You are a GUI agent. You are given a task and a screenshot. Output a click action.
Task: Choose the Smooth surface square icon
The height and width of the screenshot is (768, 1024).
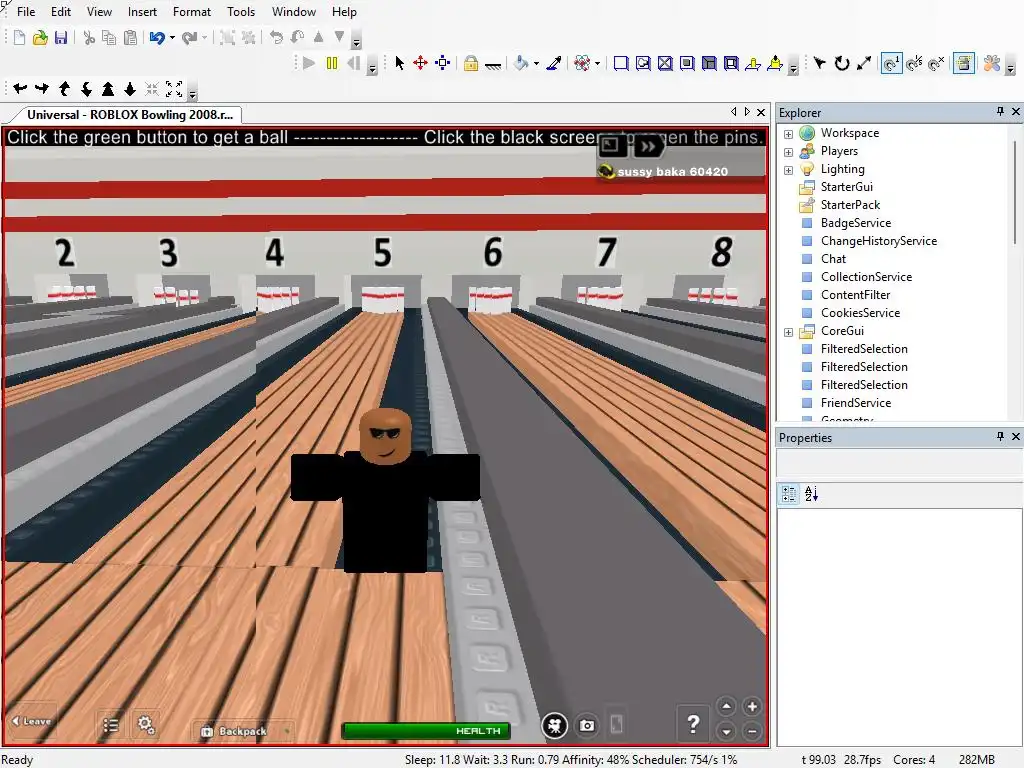pyautogui.click(x=621, y=63)
